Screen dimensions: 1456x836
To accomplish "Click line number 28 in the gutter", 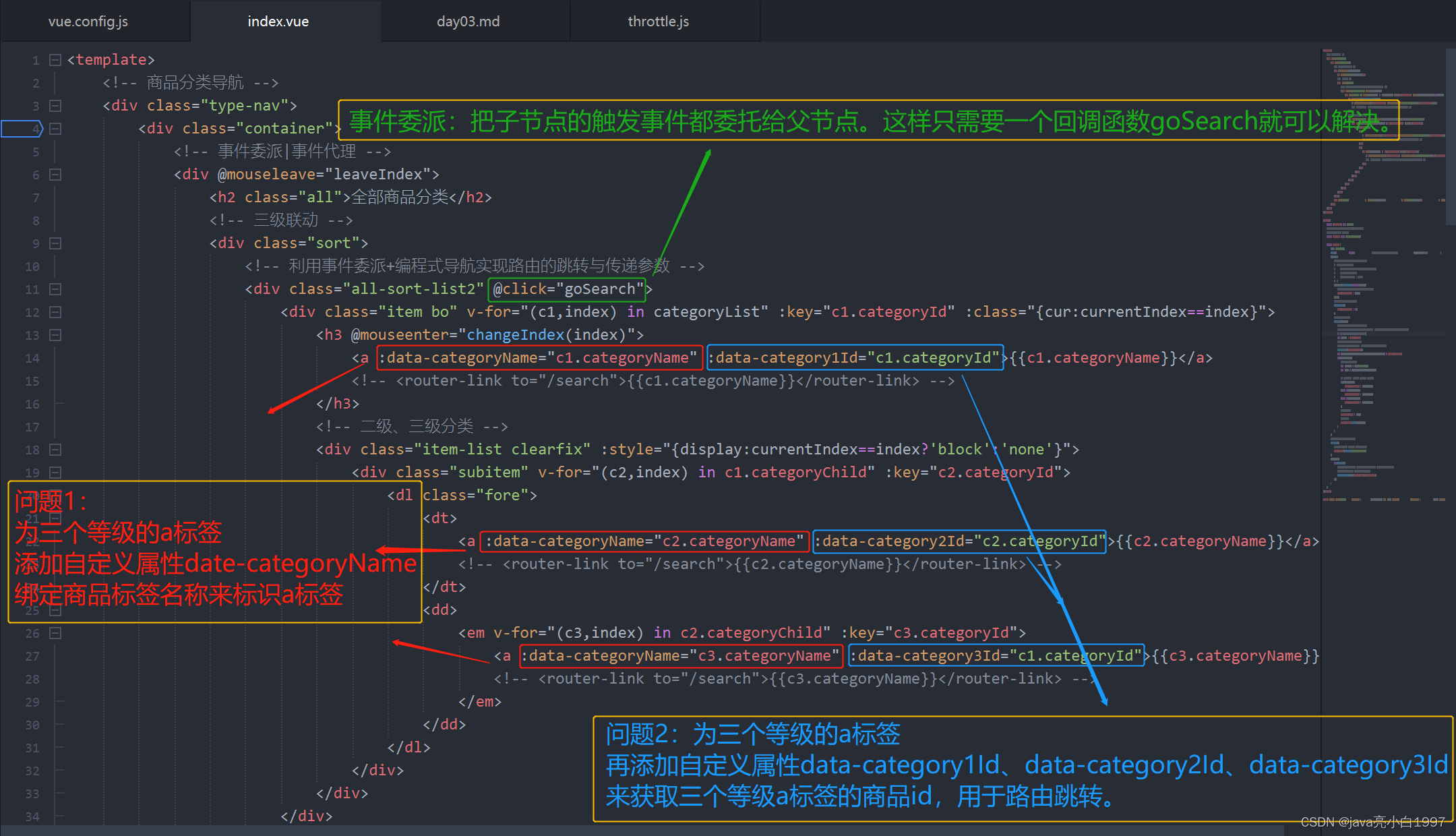I will pyautogui.click(x=32, y=680).
